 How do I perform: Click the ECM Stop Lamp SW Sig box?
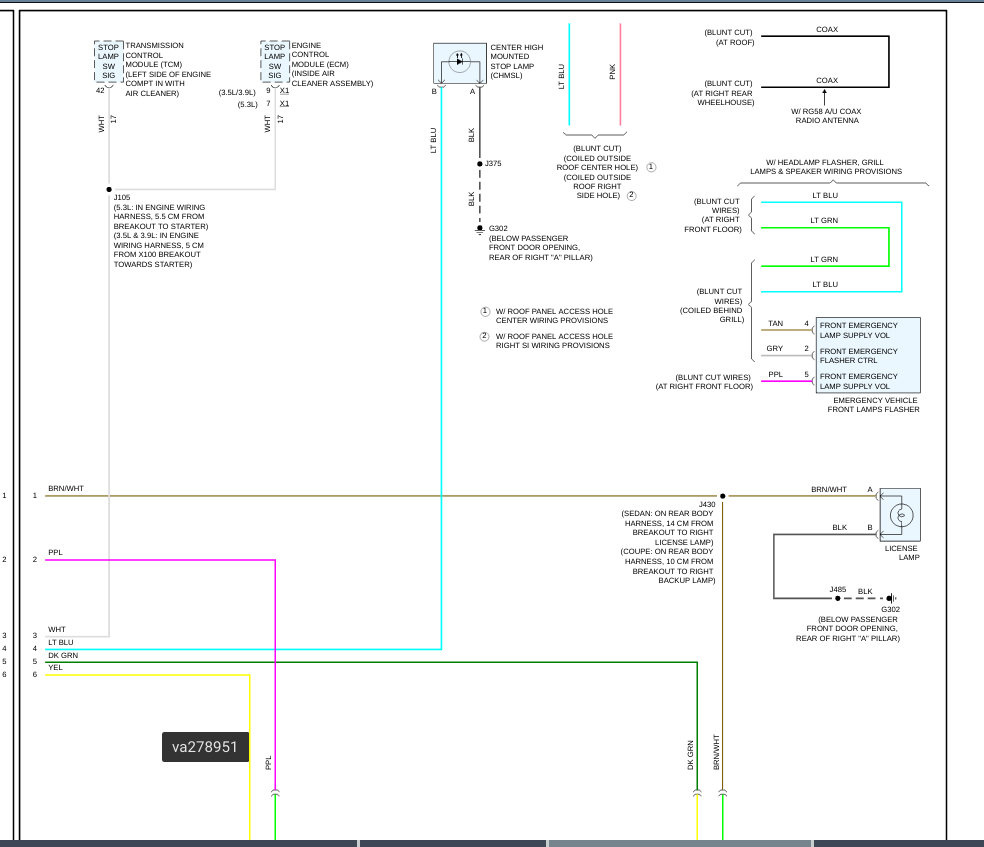[x=275, y=61]
